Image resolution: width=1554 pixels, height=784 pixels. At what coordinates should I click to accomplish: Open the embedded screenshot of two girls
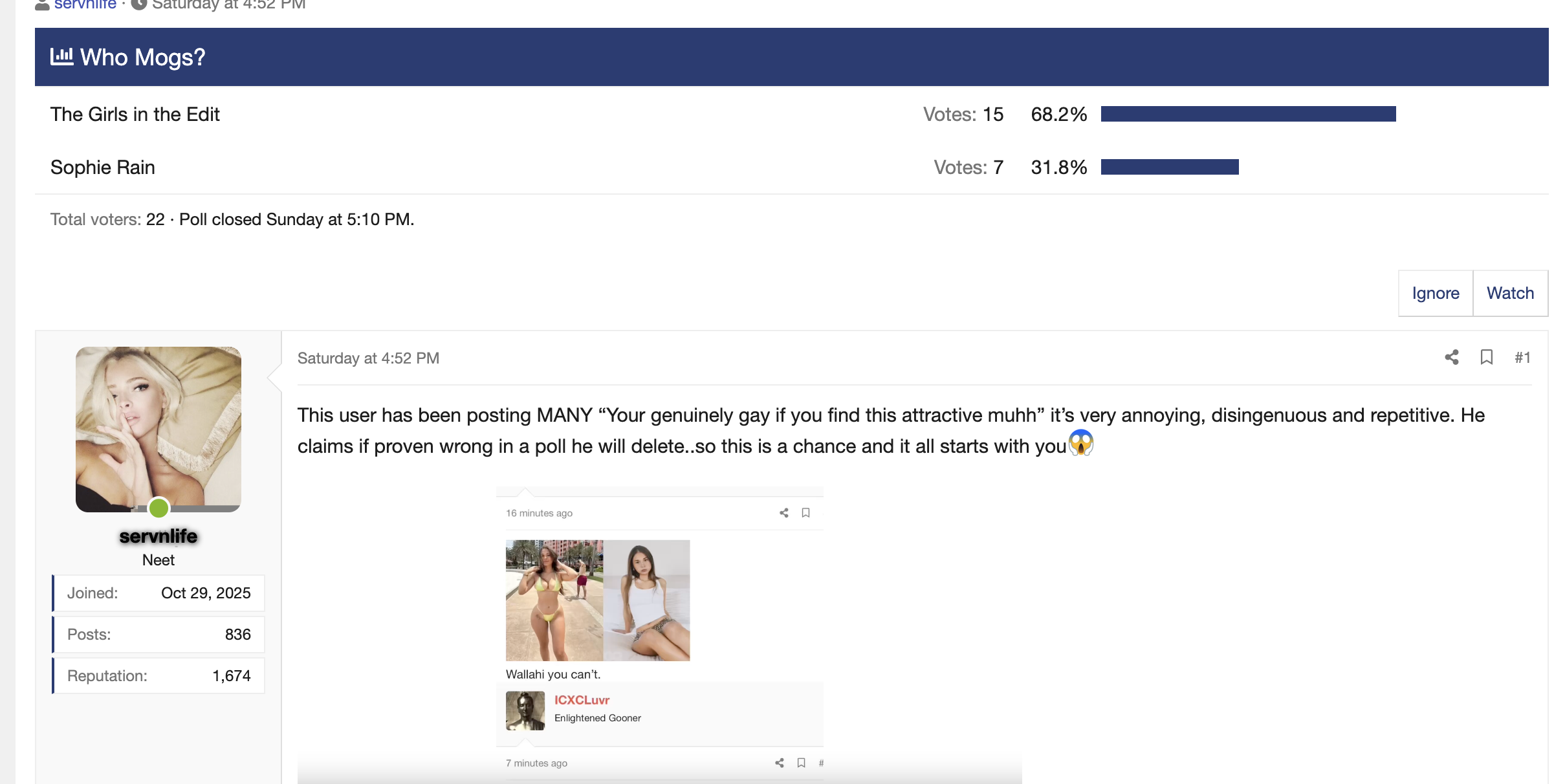(x=660, y=635)
